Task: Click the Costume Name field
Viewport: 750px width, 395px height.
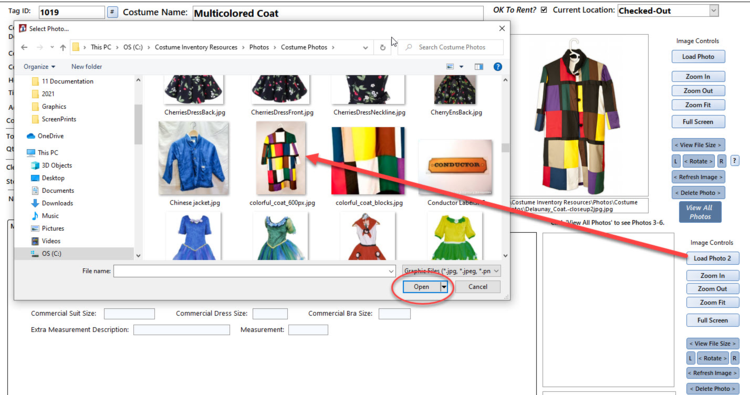Action: pos(338,13)
